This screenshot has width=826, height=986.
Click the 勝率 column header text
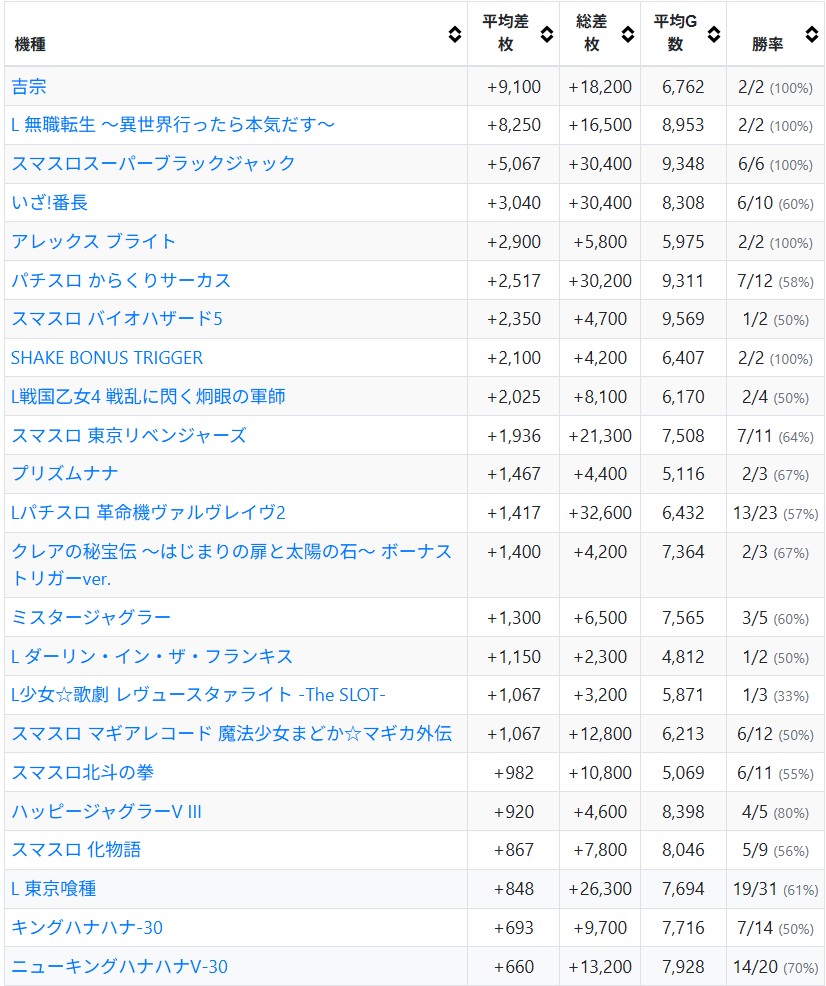768,45
